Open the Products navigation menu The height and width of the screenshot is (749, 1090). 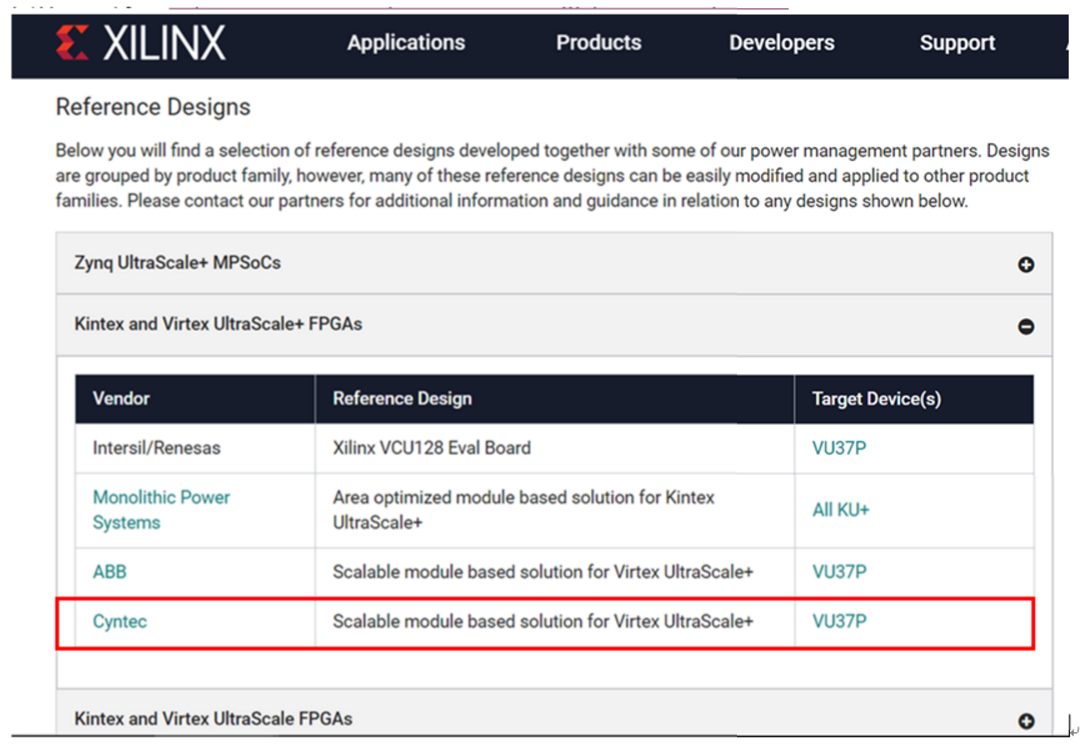(598, 43)
